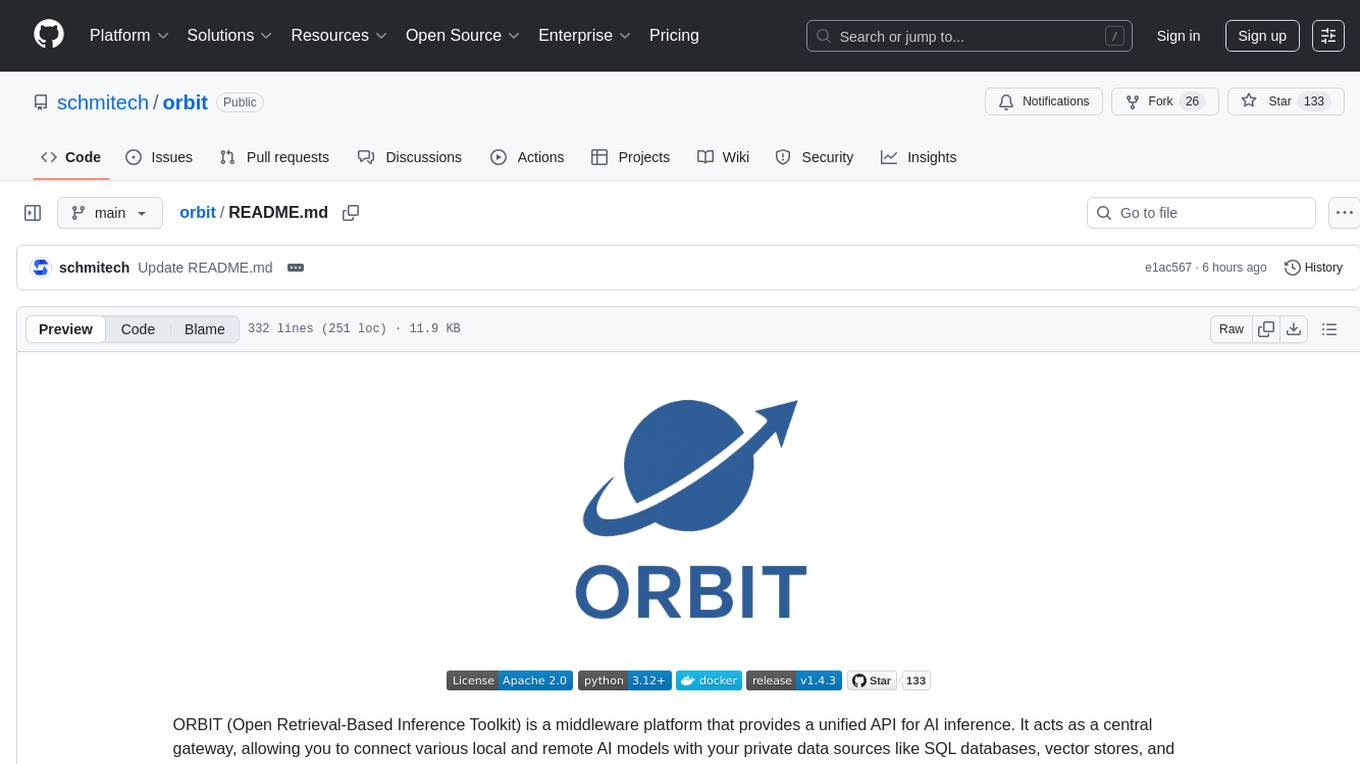Open the Pricing page

[674, 35]
